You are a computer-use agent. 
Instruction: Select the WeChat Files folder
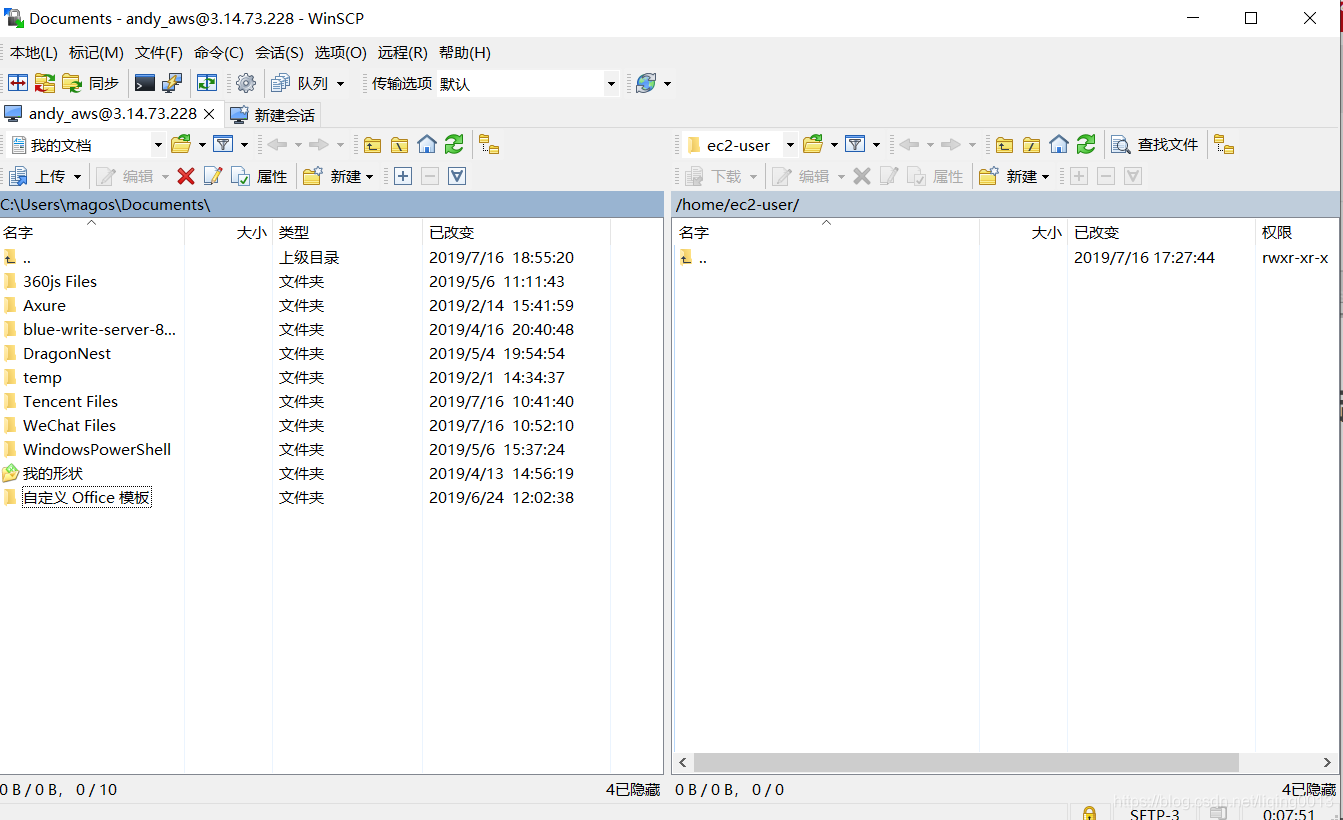69,425
